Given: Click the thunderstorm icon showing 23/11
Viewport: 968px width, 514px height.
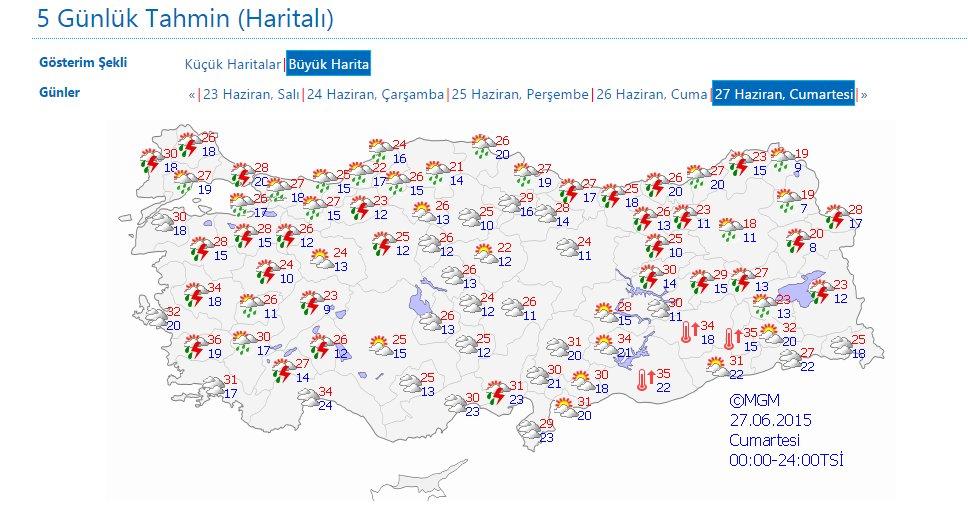Looking at the screenshot, I should tap(683, 217).
